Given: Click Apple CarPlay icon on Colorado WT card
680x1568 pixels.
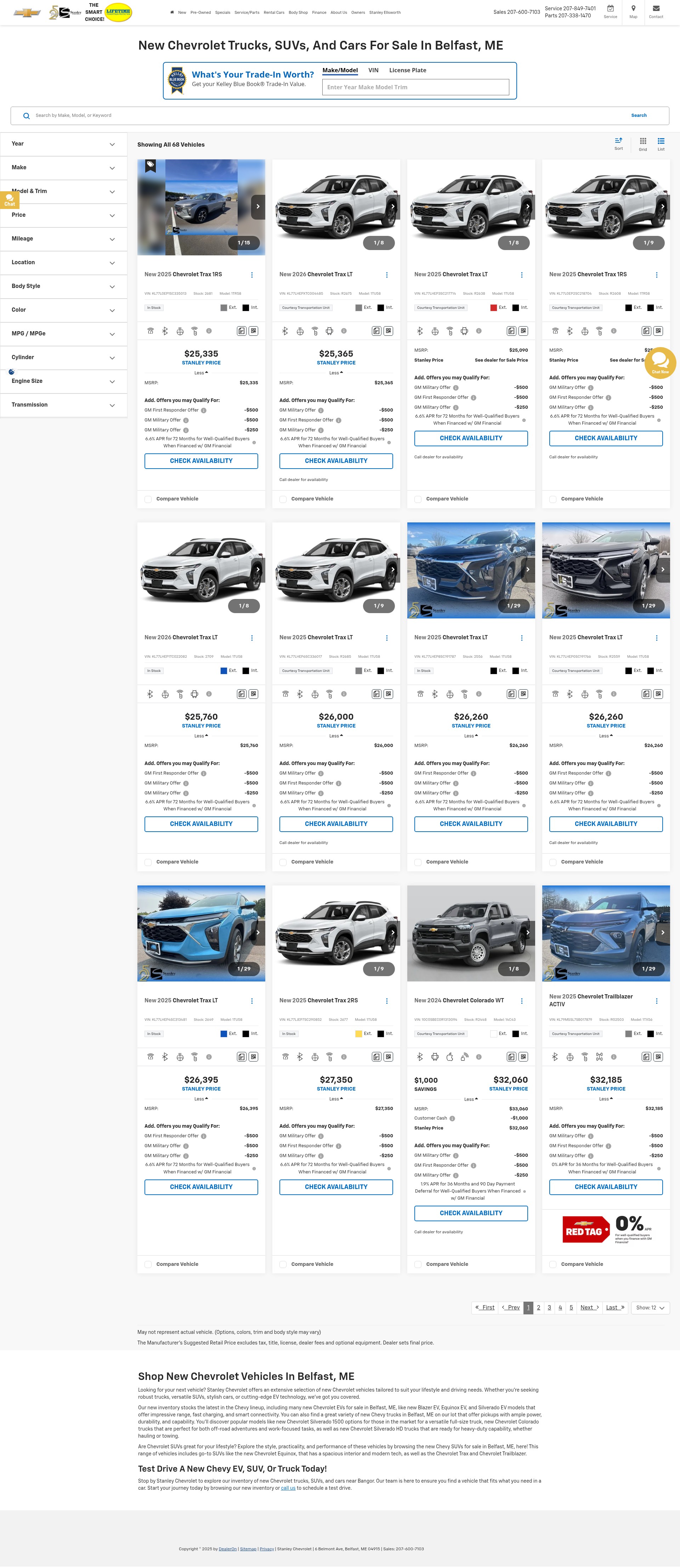Looking at the screenshot, I should pyautogui.click(x=450, y=1057).
